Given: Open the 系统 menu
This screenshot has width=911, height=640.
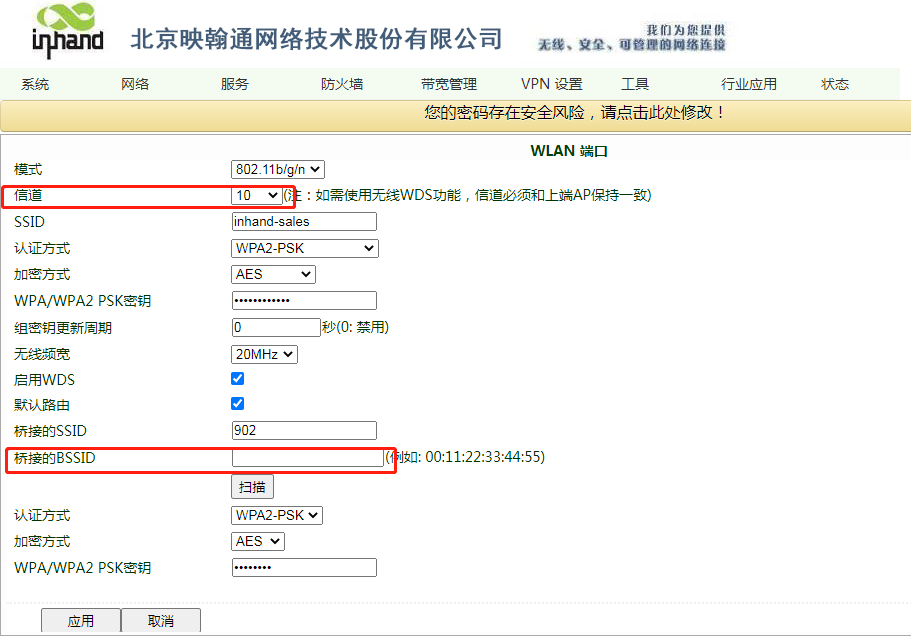Looking at the screenshot, I should tap(35, 84).
